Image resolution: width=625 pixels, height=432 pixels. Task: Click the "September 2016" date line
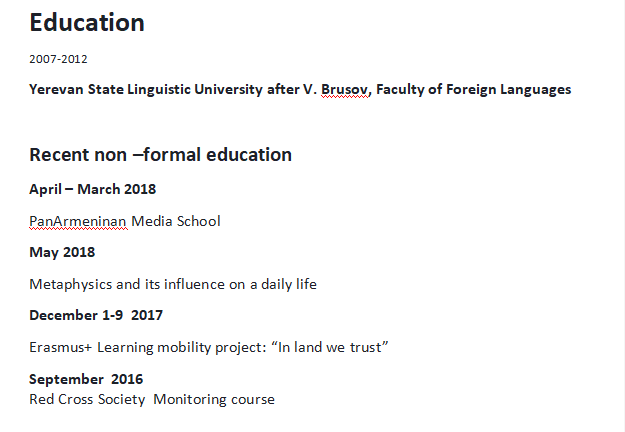click(x=85, y=379)
